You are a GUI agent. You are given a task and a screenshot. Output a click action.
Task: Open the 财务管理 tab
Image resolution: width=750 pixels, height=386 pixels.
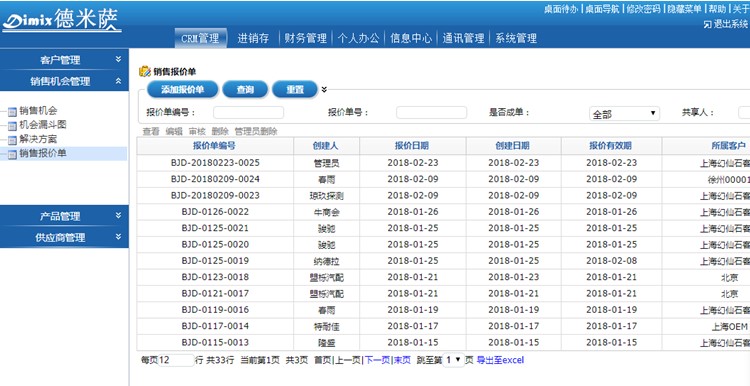(306, 38)
